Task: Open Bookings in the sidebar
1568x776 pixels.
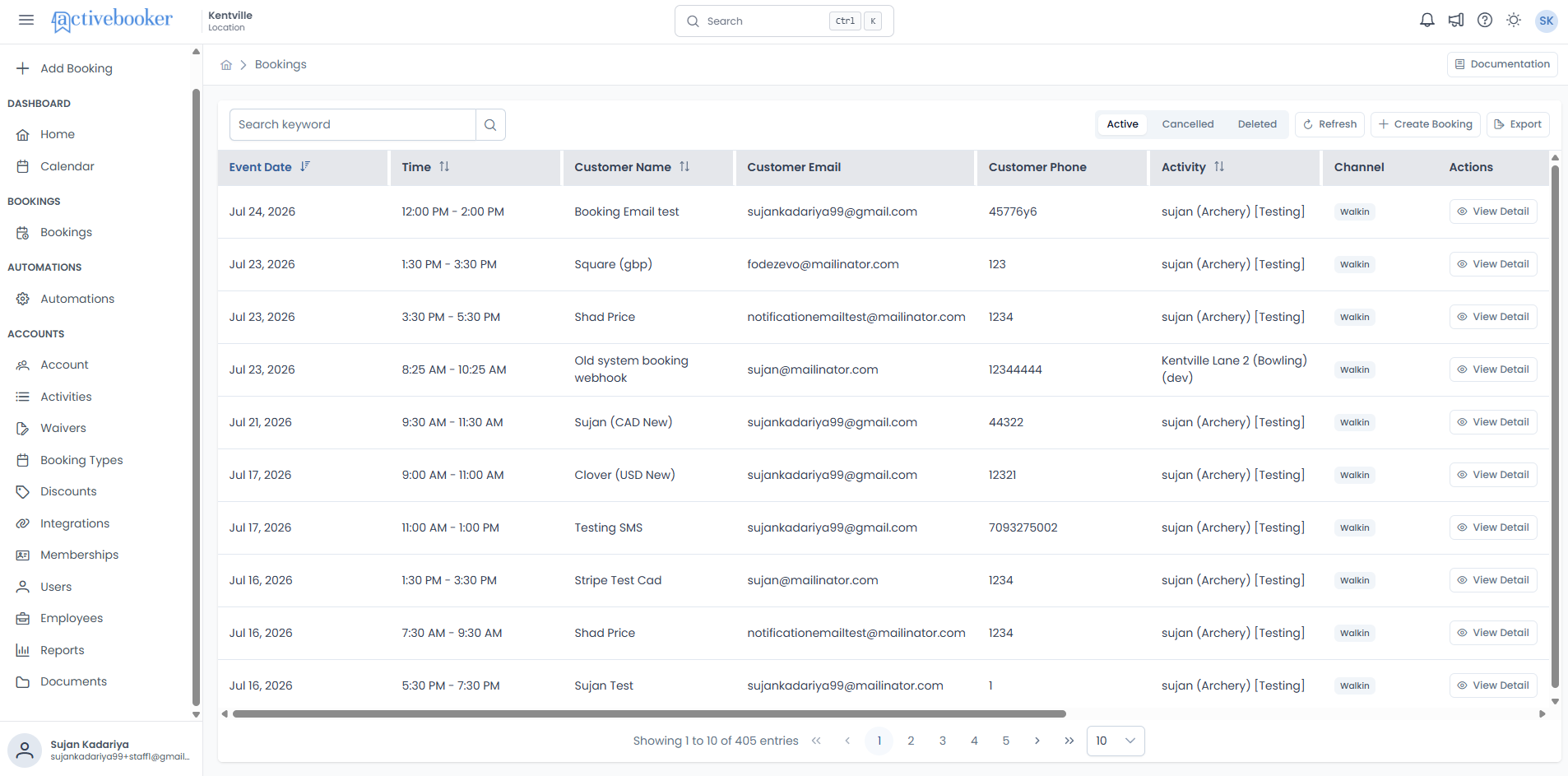Action: pos(66,232)
